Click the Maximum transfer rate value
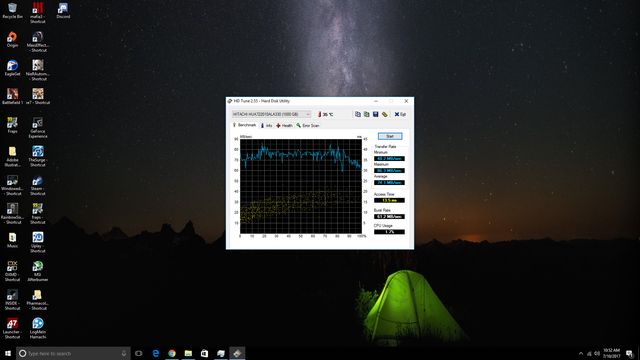The height and width of the screenshot is (360, 640). (x=389, y=171)
